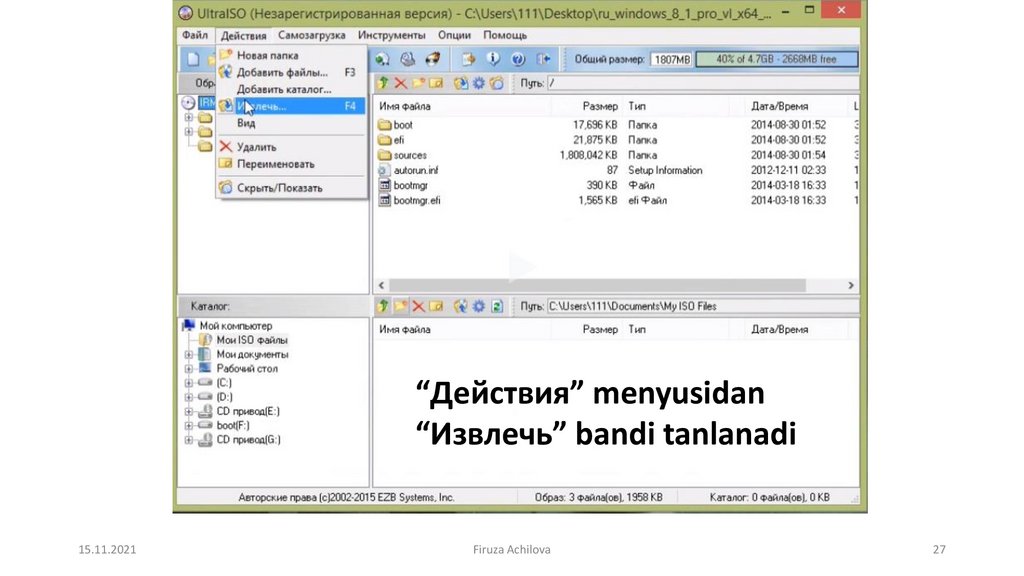
Task: Click the 1807MB total size field
Action: pos(671,59)
